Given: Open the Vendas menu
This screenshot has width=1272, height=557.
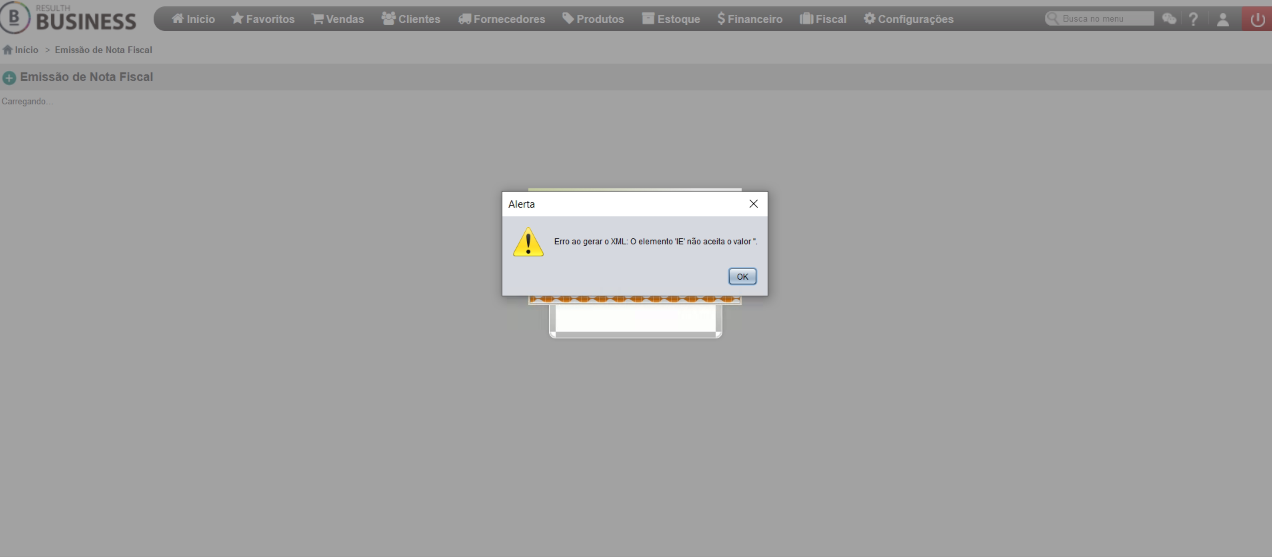Looking at the screenshot, I should point(338,19).
